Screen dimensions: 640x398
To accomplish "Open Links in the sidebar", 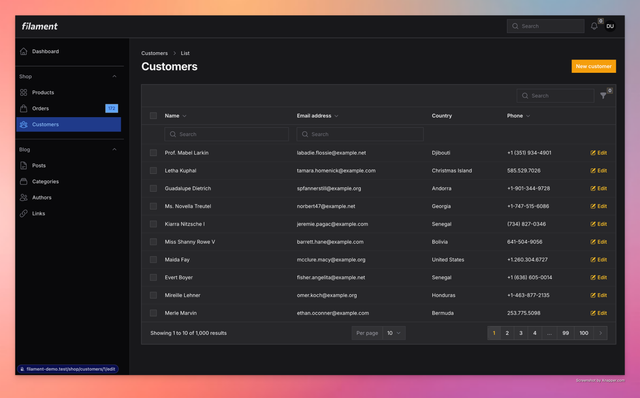I will pos(69,213).
